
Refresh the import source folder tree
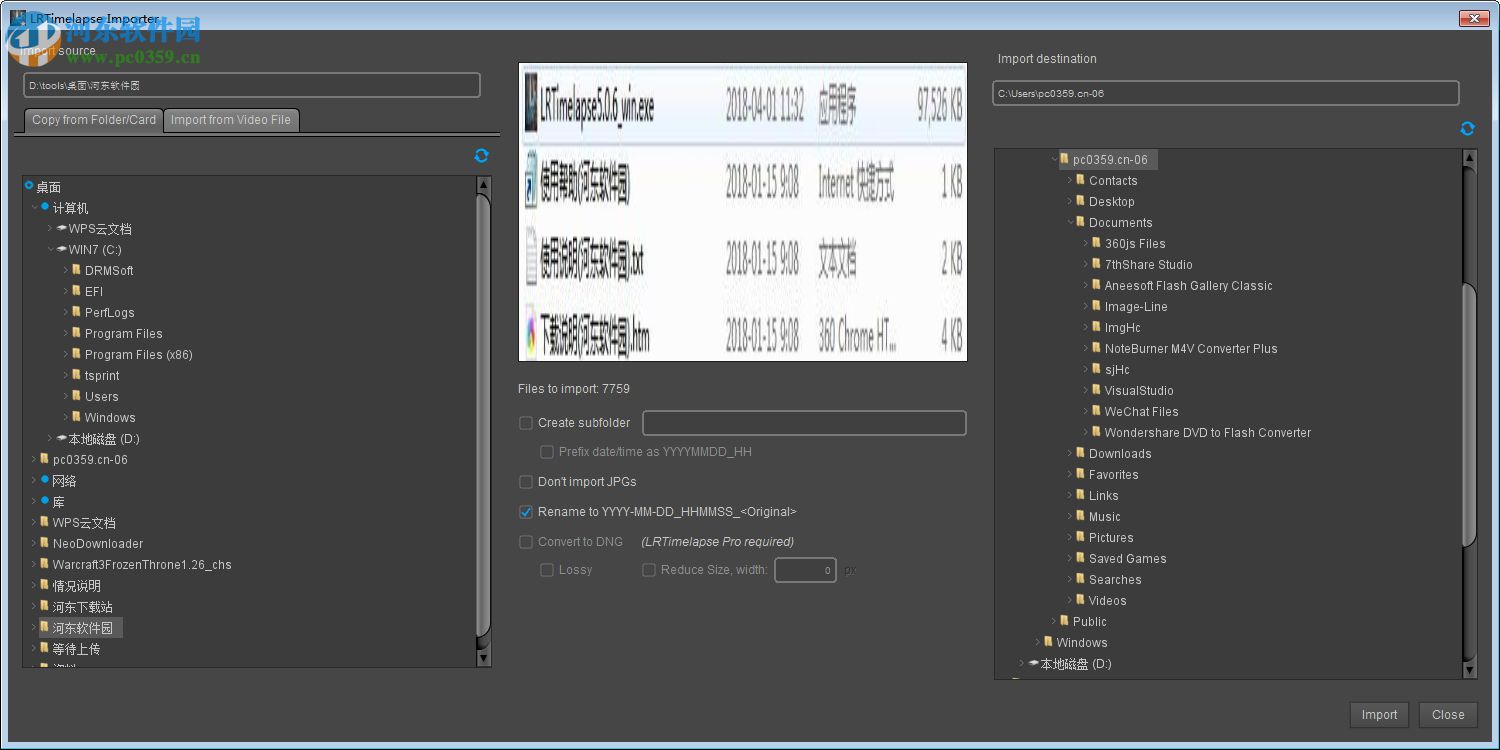pyautogui.click(x=481, y=156)
